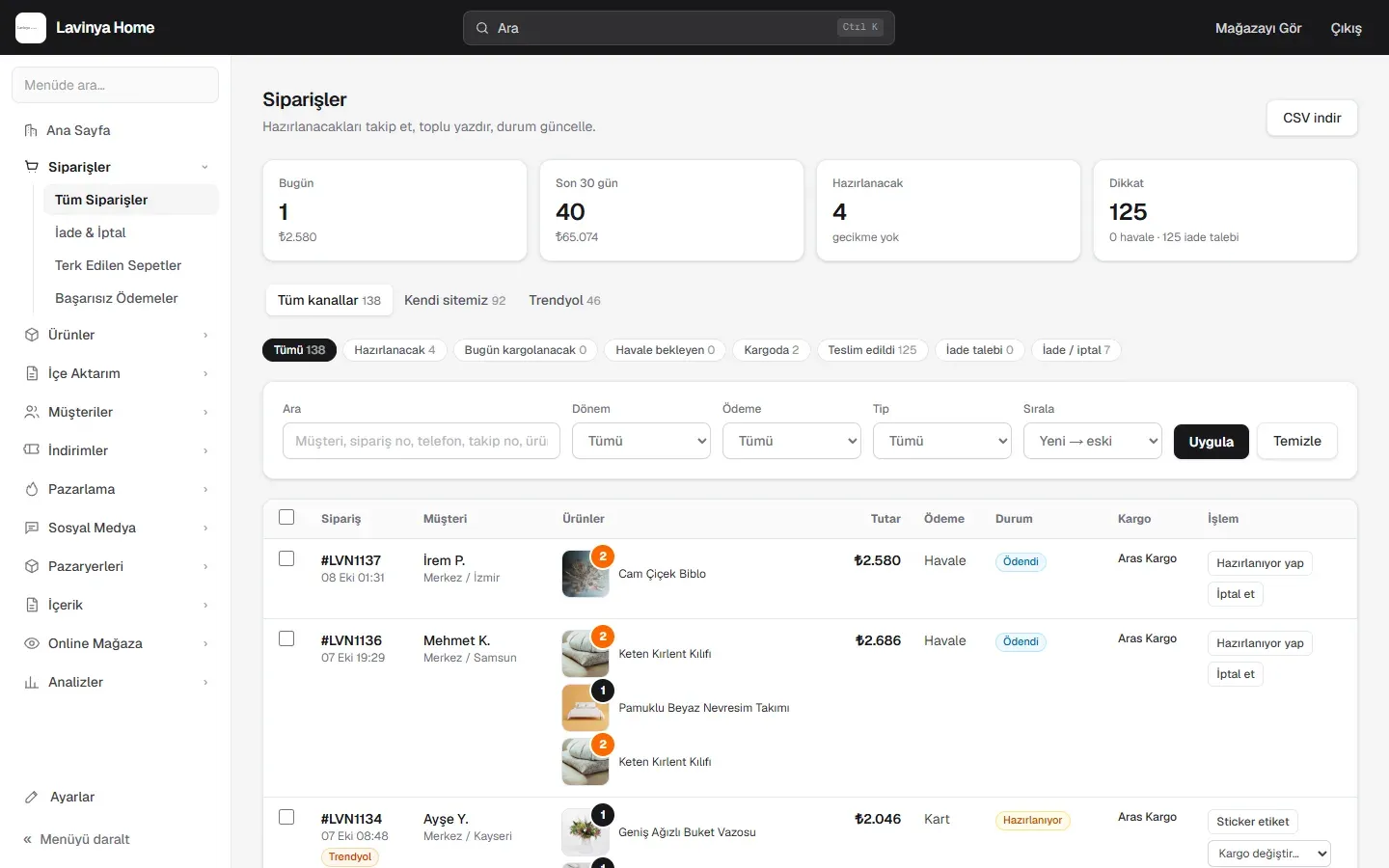Open the Sırala sort dropdown
1389x868 pixels.
tap(1093, 441)
